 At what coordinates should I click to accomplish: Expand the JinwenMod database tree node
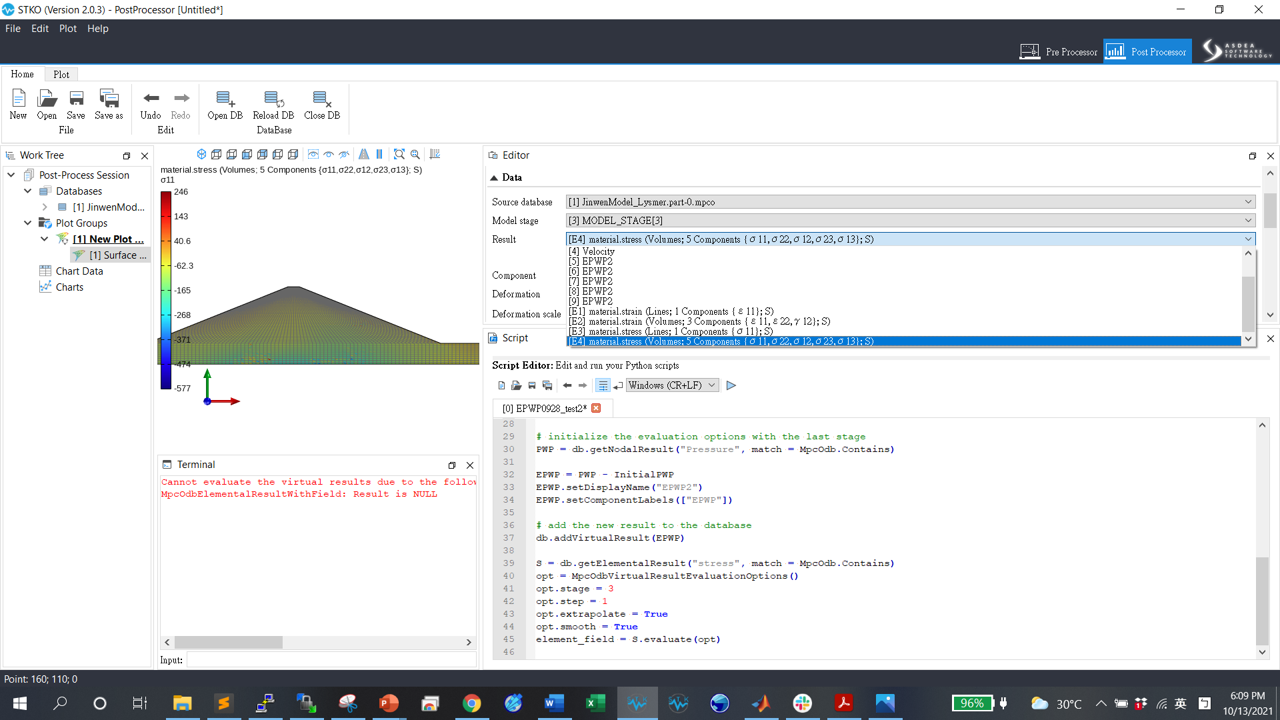(45, 207)
